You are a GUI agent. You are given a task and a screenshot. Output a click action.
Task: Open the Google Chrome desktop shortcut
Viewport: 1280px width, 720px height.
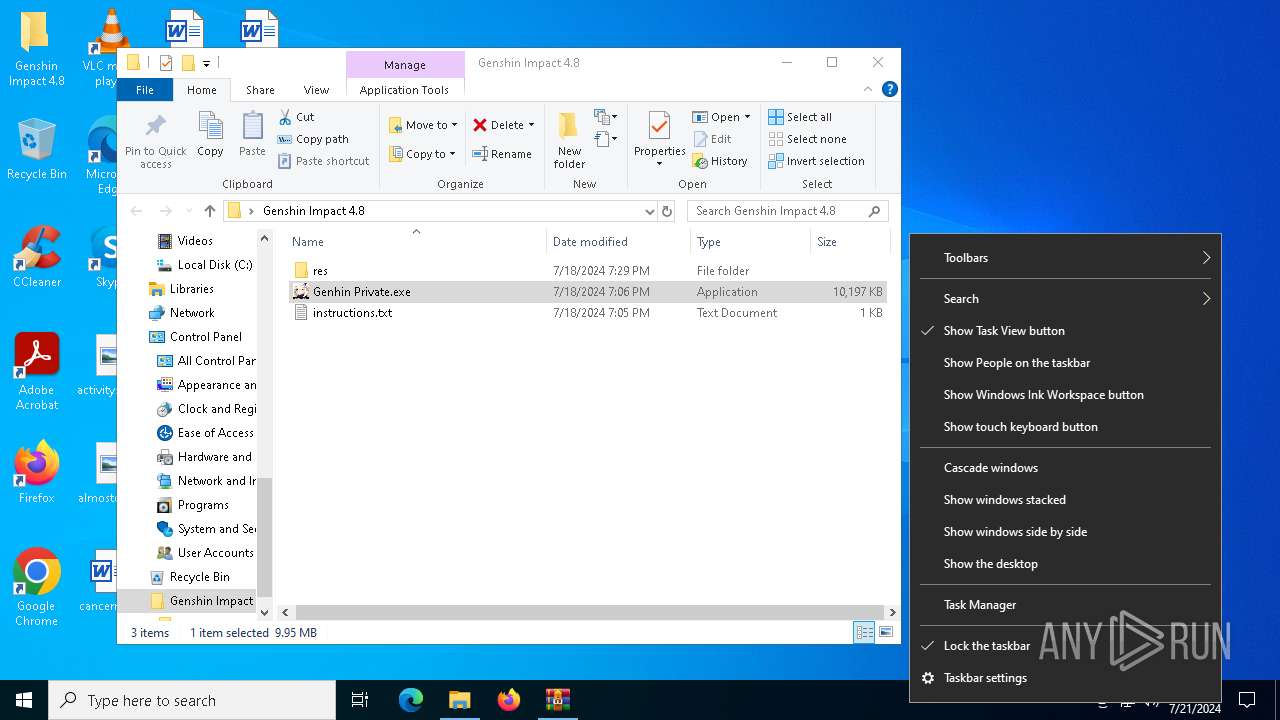(x=36, y=587)
